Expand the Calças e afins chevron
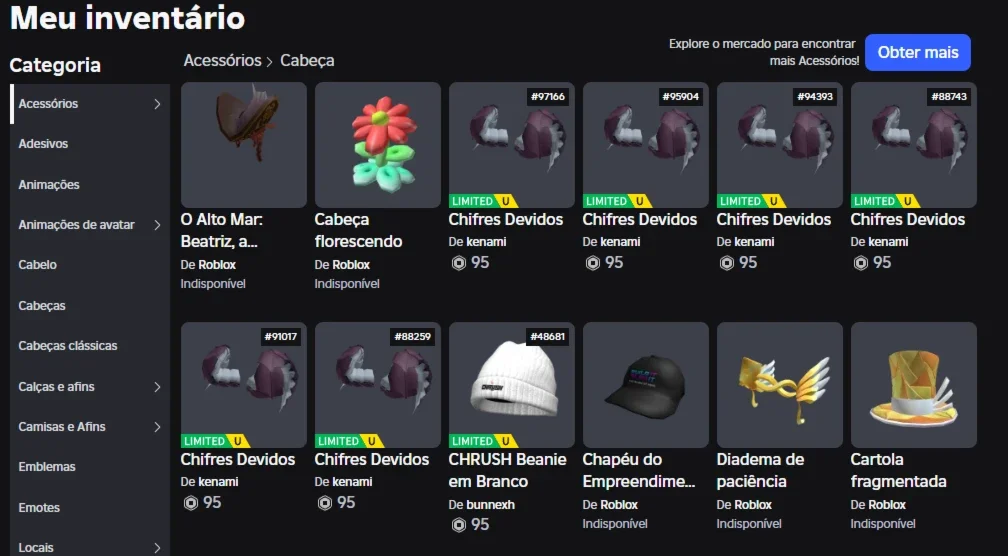 (x=157, y=387)
